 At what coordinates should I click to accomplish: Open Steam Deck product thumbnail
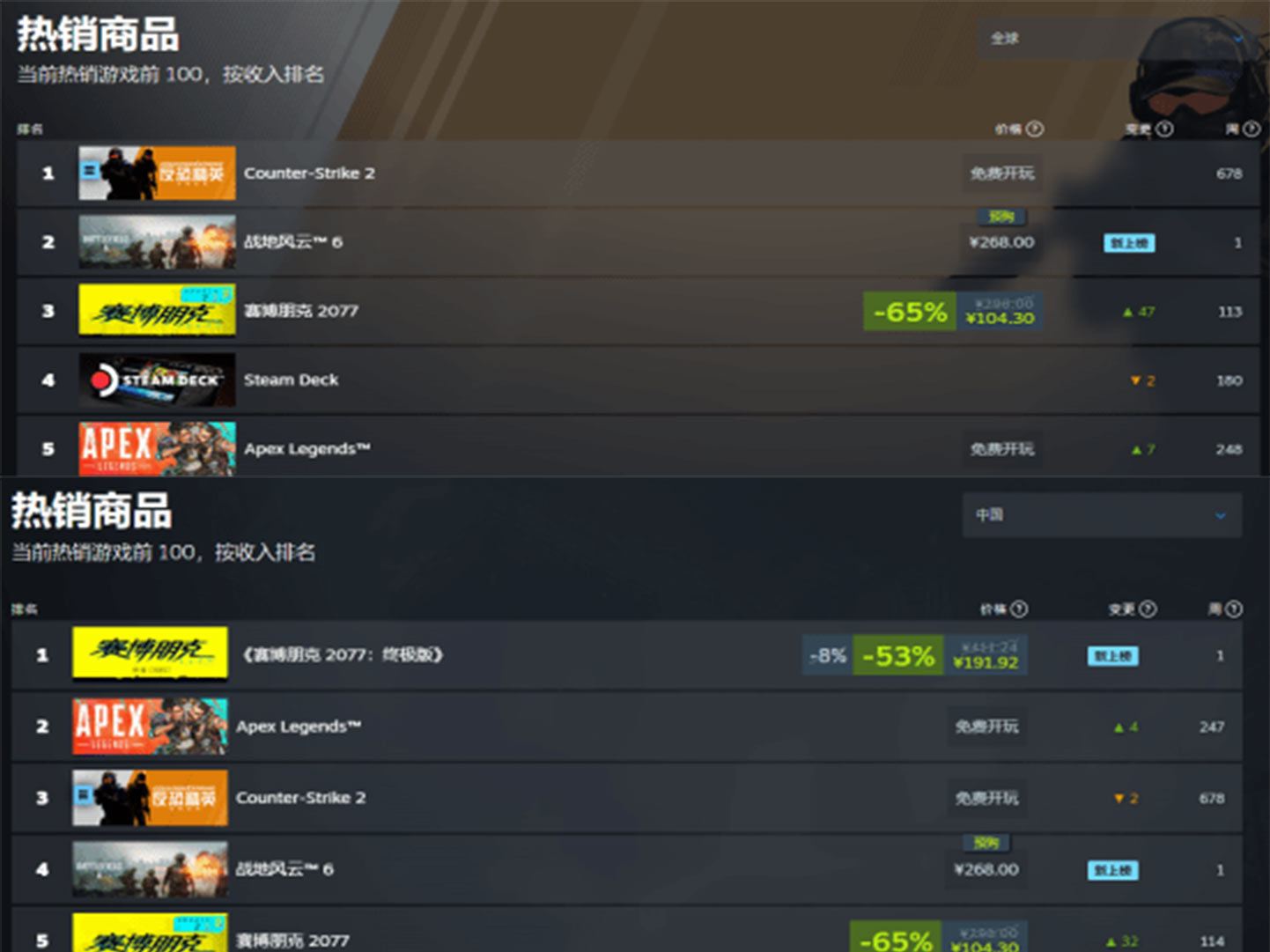point(157,380)
